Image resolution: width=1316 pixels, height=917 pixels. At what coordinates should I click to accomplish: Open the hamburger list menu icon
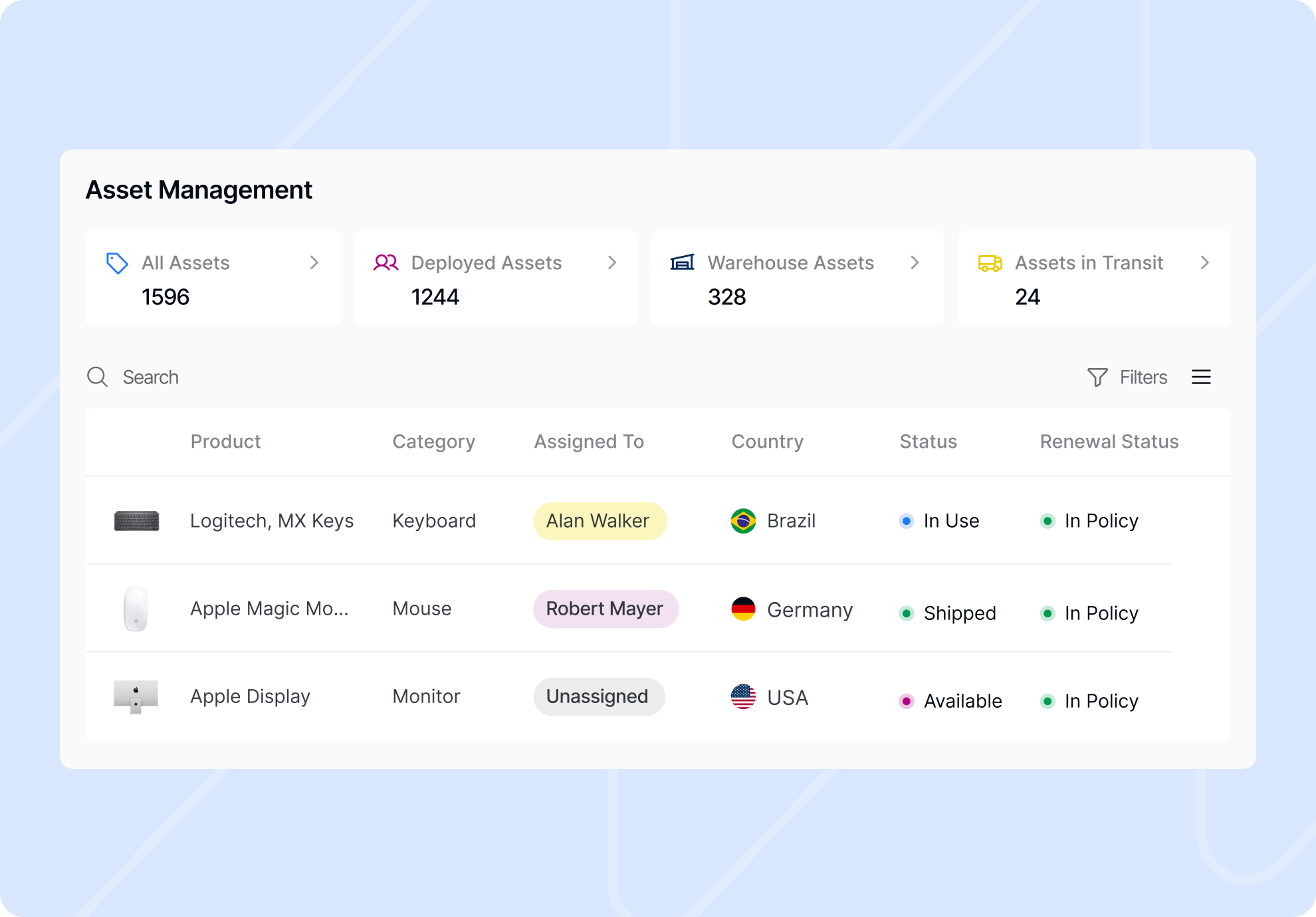pyautogui.click(x=1201, y=377)
